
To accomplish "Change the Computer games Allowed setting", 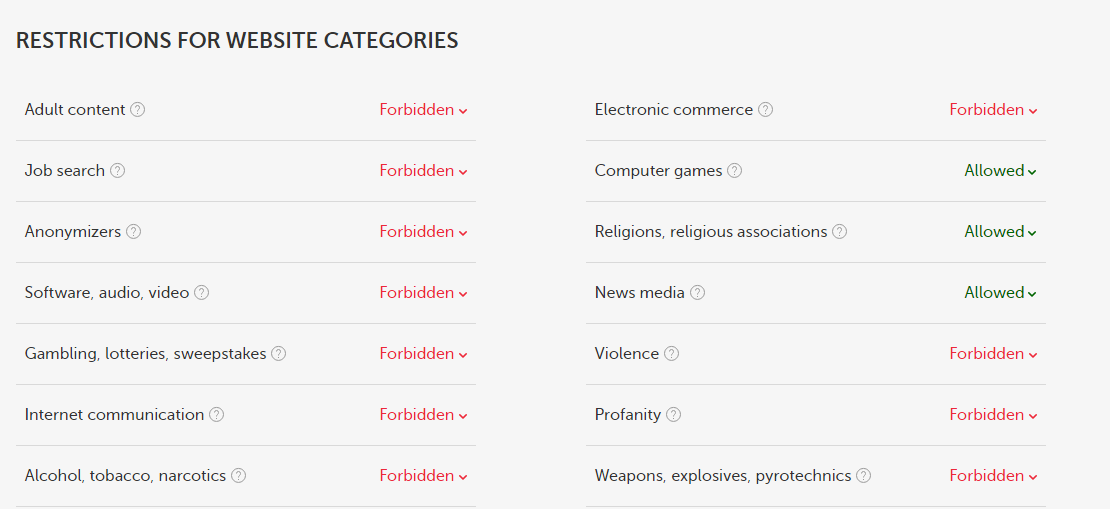I will point(1000,171).
